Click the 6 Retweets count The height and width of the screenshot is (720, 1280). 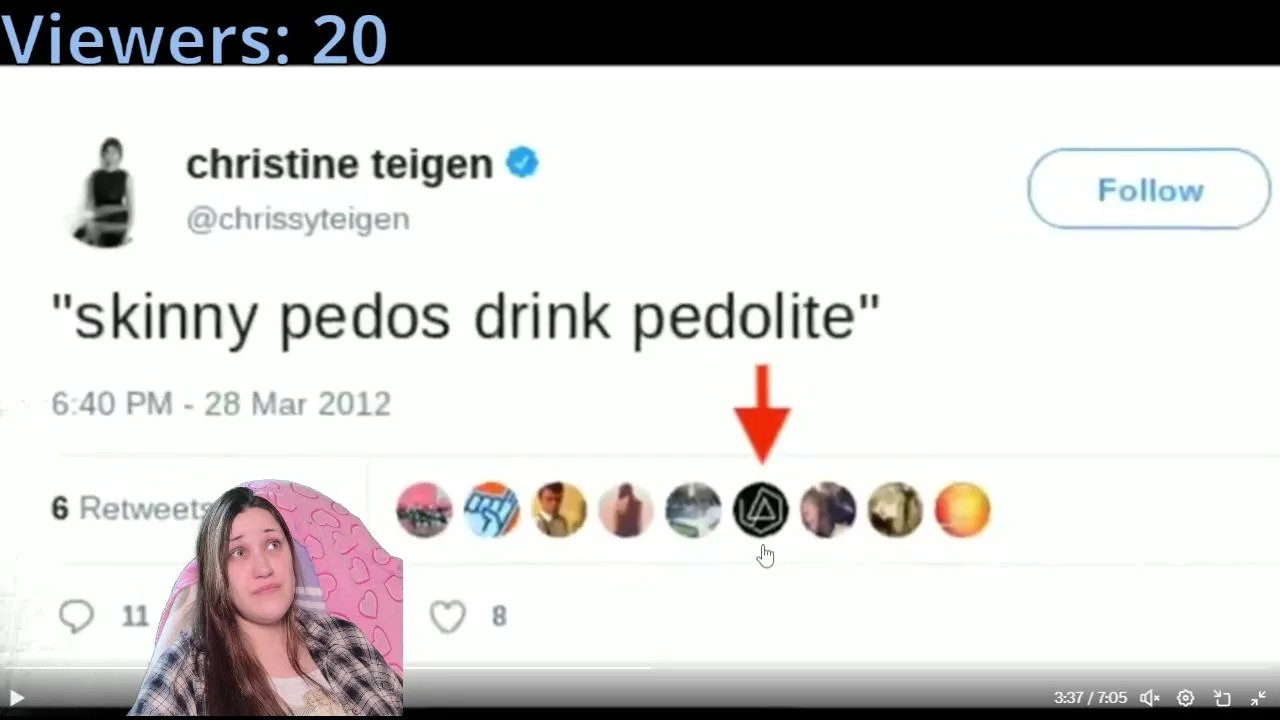pyautogui.click(x=130, y=508)
